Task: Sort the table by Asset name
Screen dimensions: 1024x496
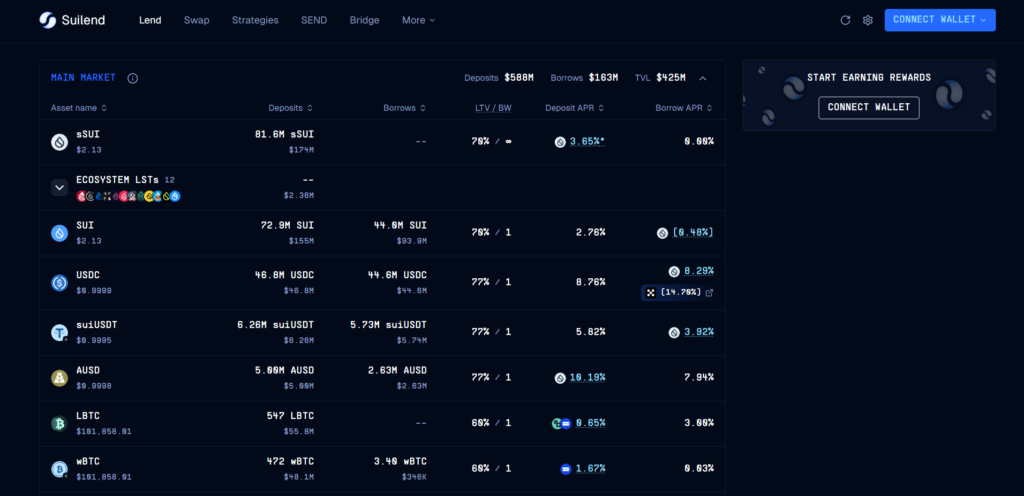Action: [79, 108]
